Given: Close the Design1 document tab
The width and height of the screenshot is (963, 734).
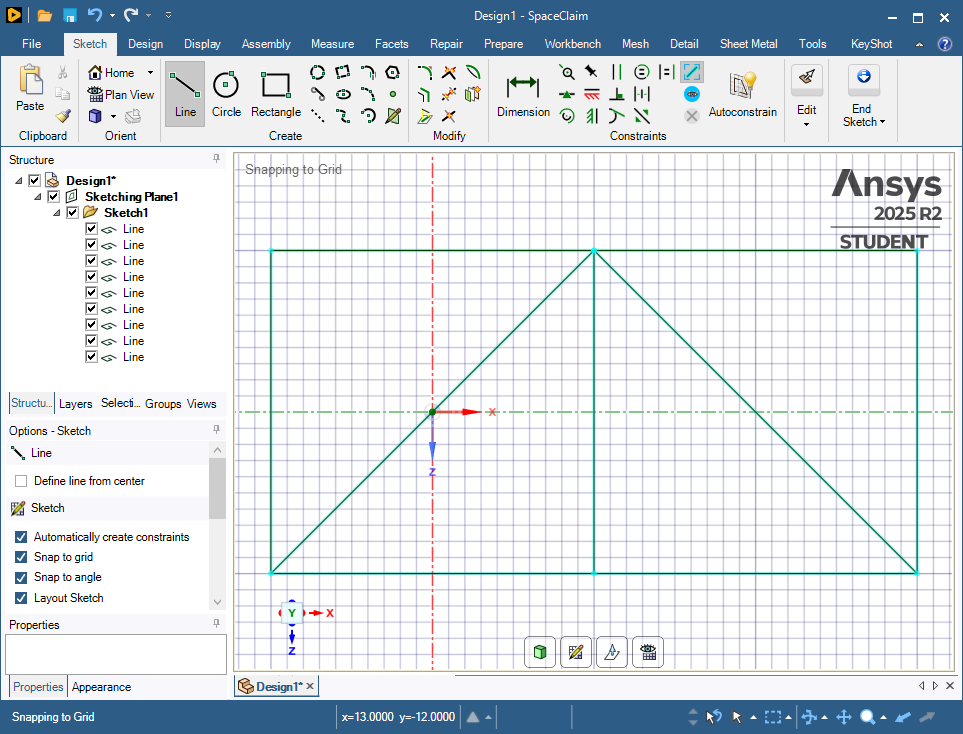Looking at the screenshot, I should tap(310, 686).
